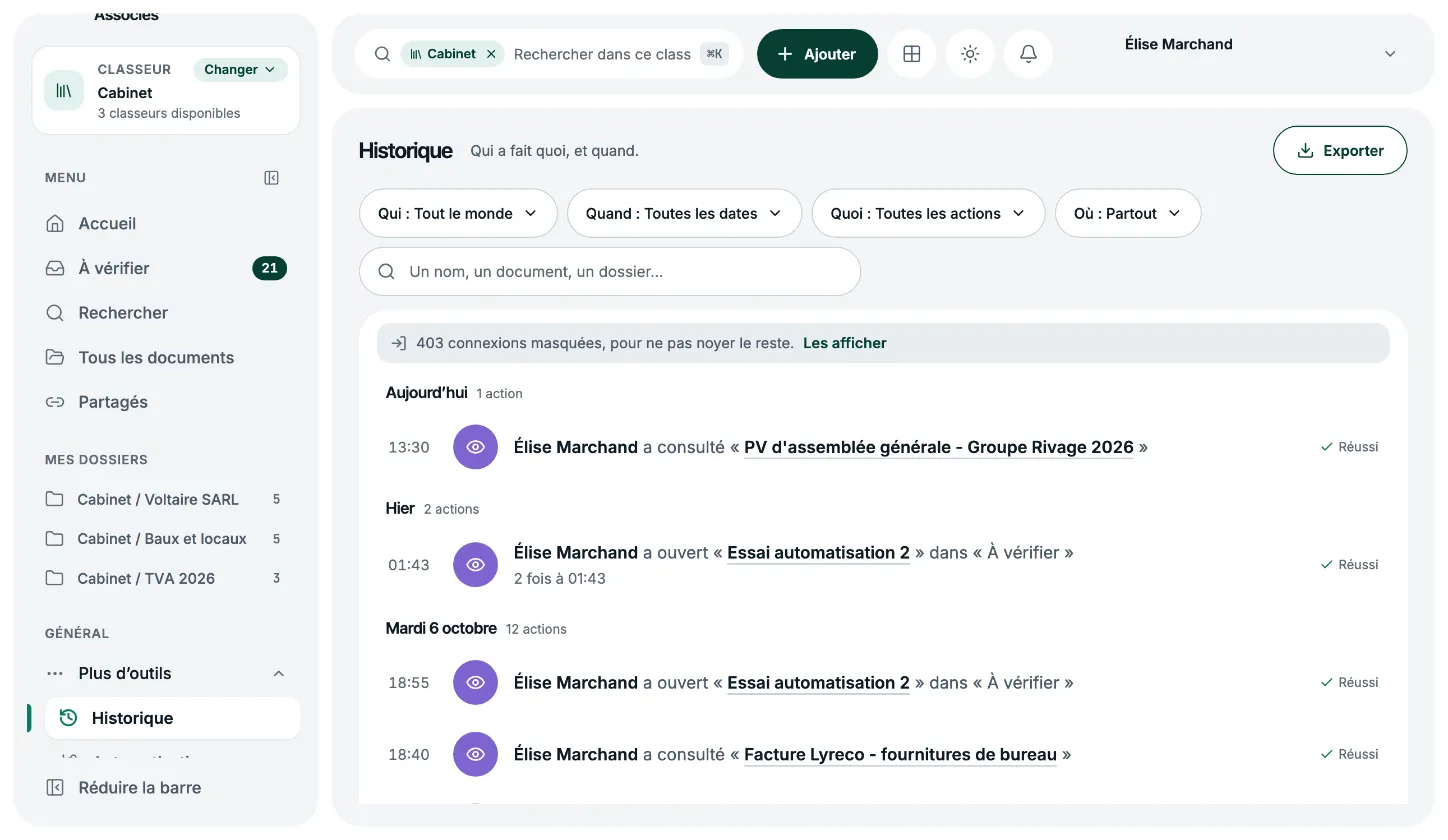Expand the Élise Marchand account menu
This screenshot has height=840, width=1448.
(1390, 54)
